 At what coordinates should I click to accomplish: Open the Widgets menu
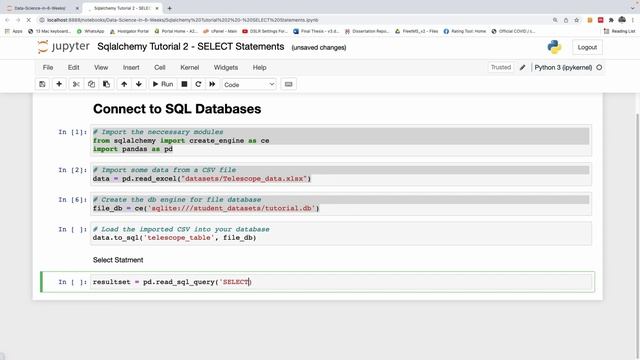tap(226, 67)
